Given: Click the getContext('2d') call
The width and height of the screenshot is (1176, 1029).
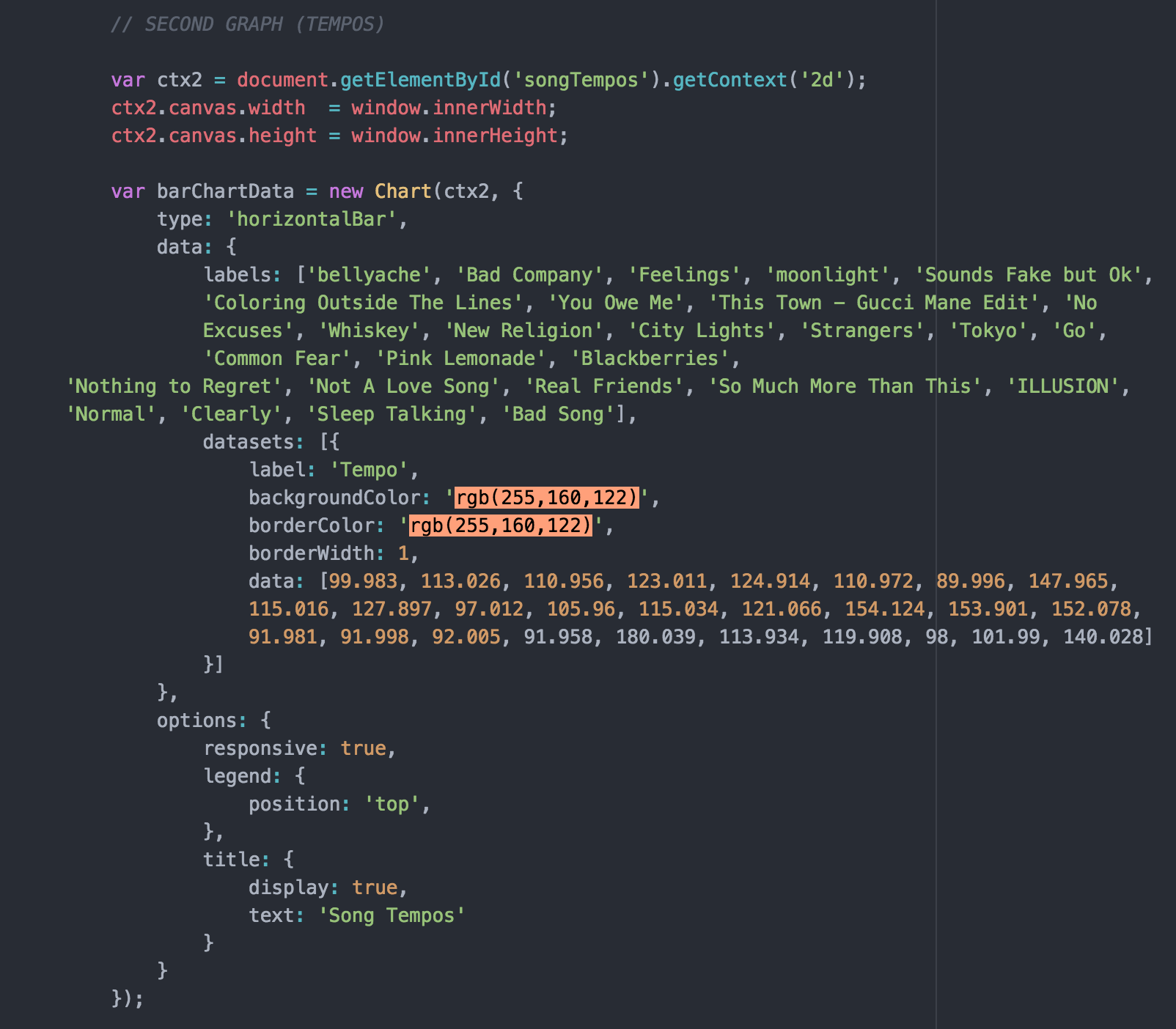Looking at the screenshot, I should pyautogui.click(x=765, y=80).
